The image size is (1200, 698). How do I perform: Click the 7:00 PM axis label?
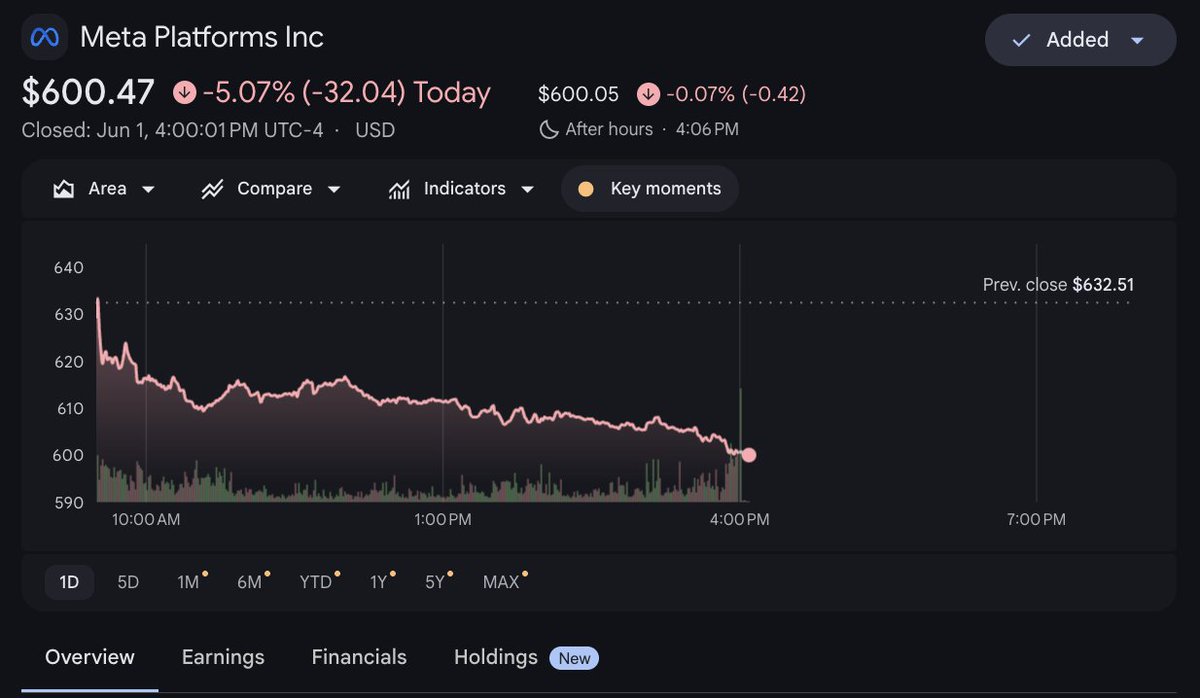pyautogui.click(x=1037, y=520)
